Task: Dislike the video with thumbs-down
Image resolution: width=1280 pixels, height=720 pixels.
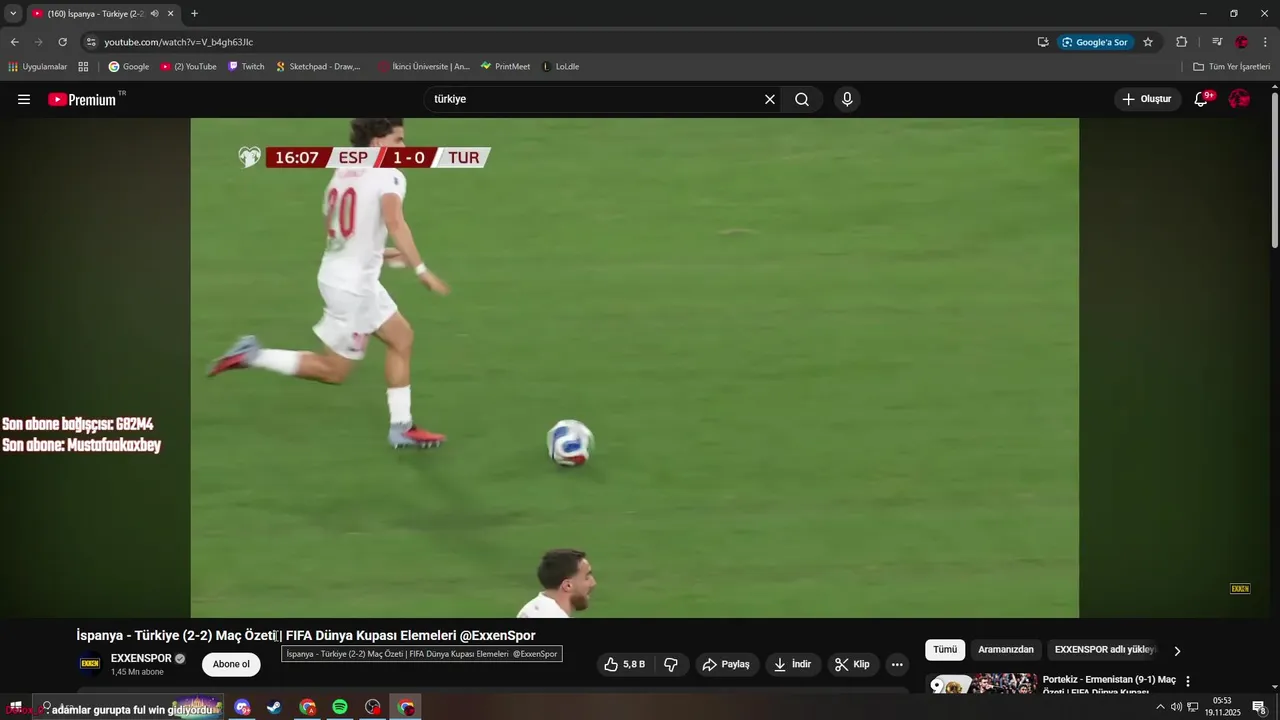Action: point(671,664)
